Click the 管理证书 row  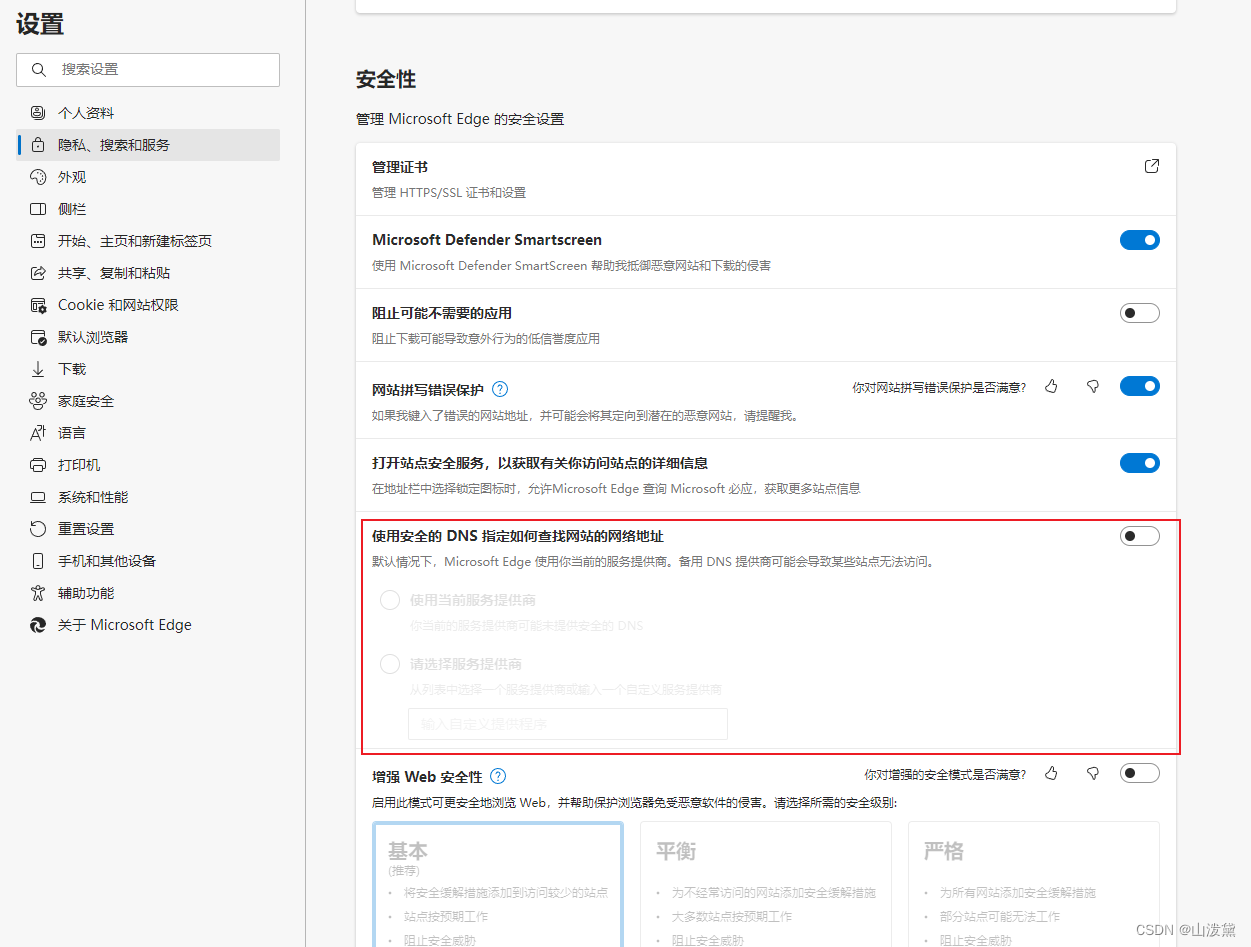766,179
